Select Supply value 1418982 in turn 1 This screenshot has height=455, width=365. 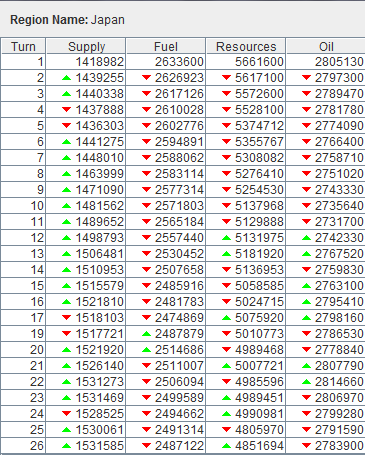point(100,62)
